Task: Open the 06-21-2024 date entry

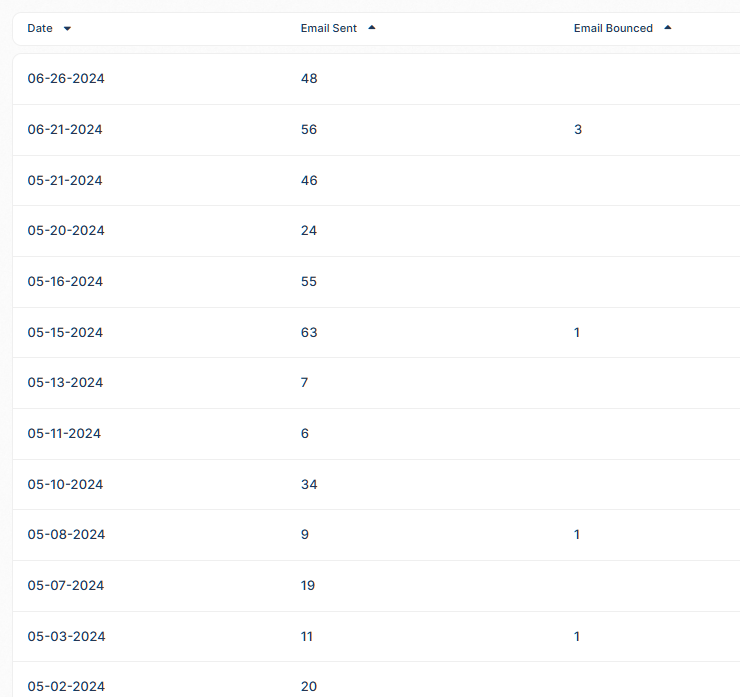Action: click(65, 130)
